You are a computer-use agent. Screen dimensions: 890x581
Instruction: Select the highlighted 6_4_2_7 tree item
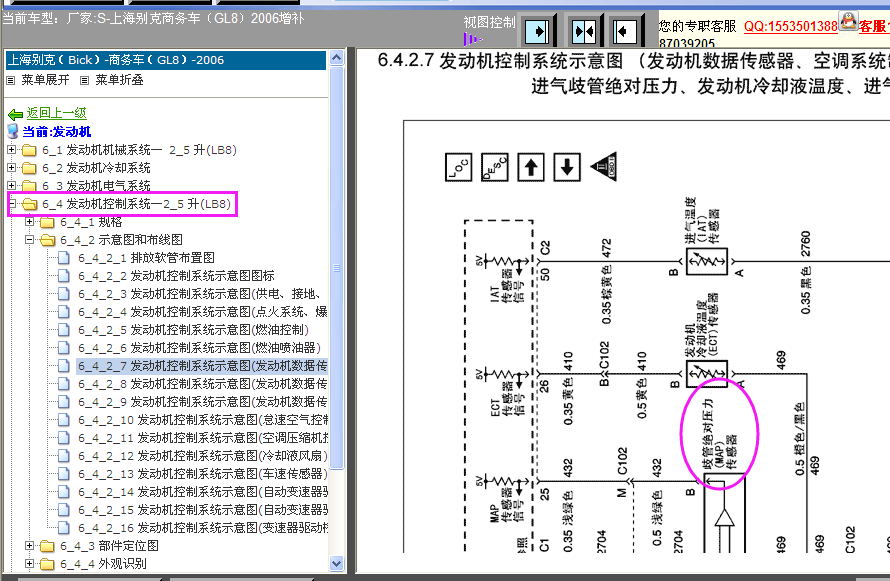[202, 366]
